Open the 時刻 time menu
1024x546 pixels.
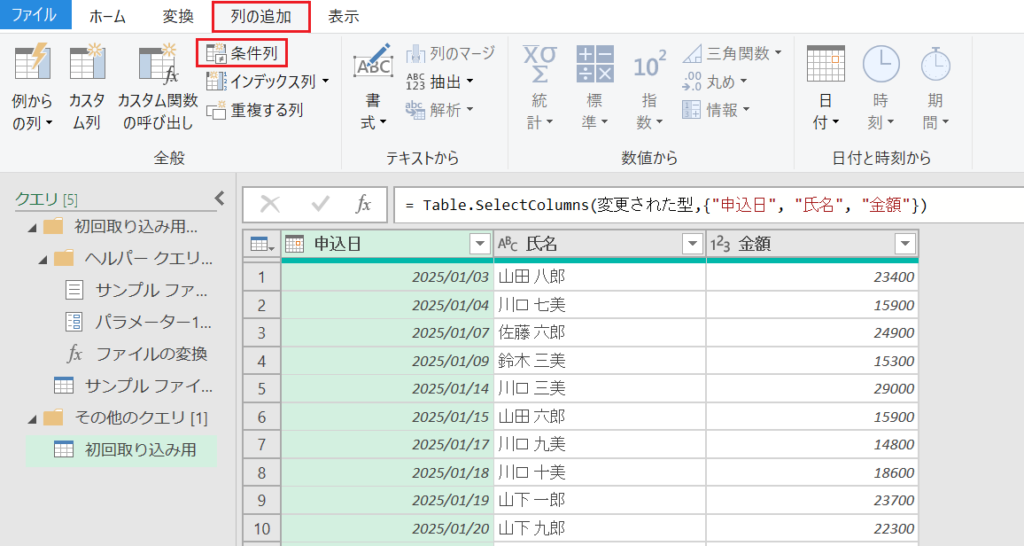coord(880,87)
